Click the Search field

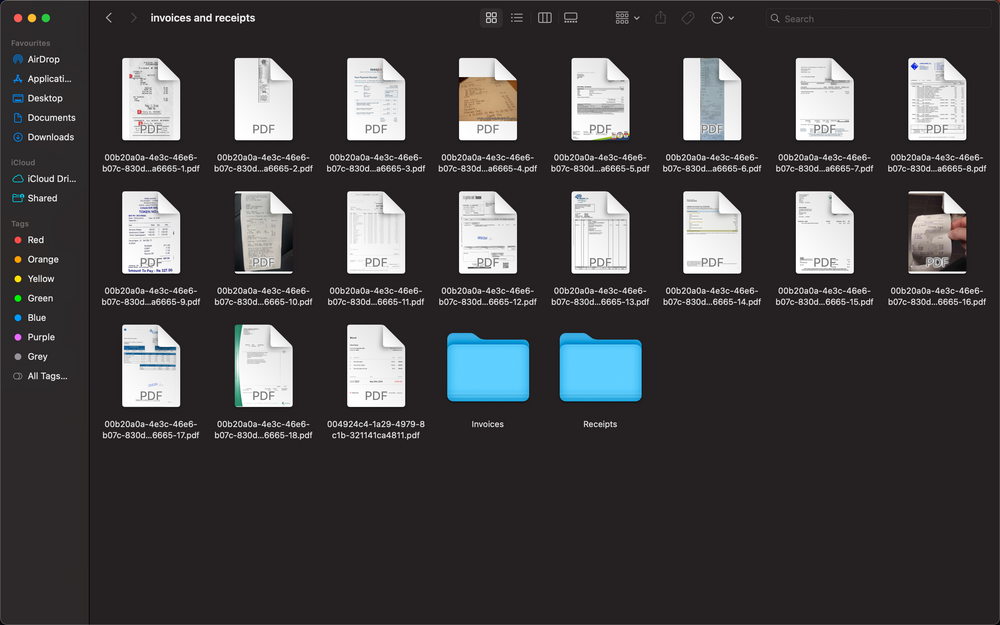880,18
